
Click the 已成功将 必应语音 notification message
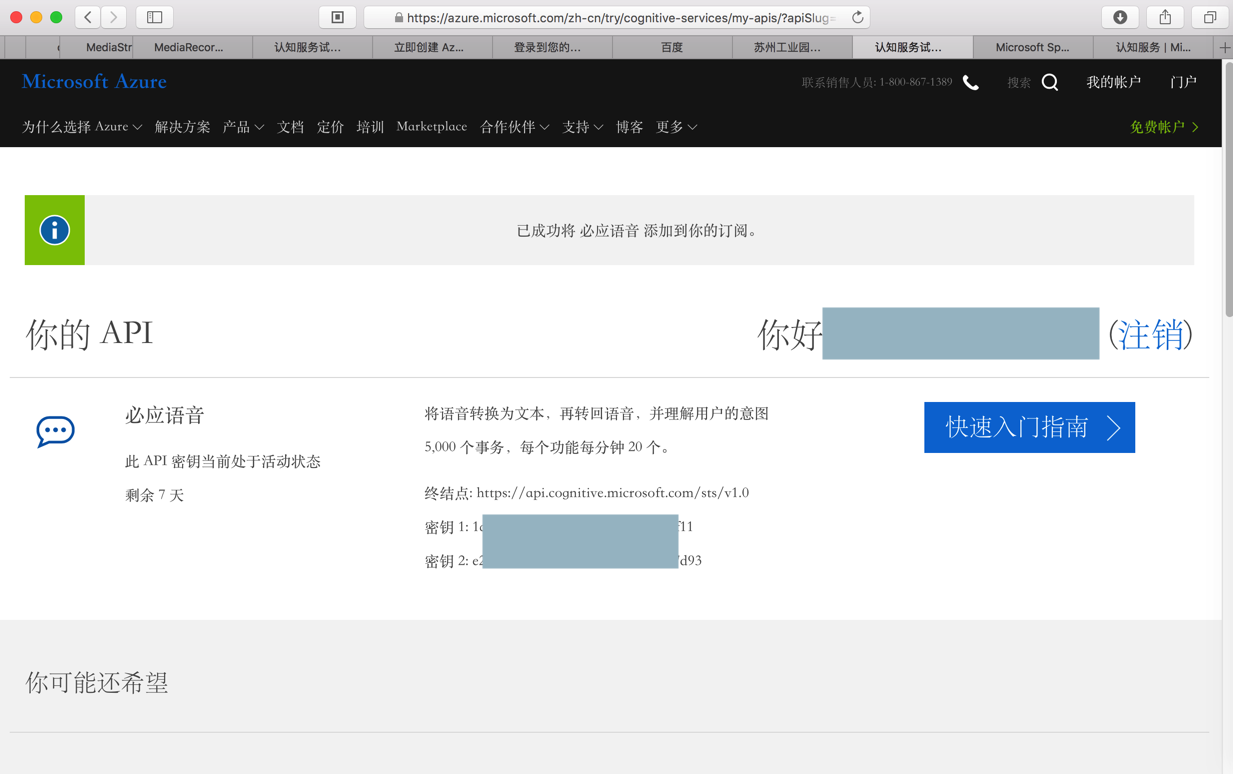(x=639, y=231)
